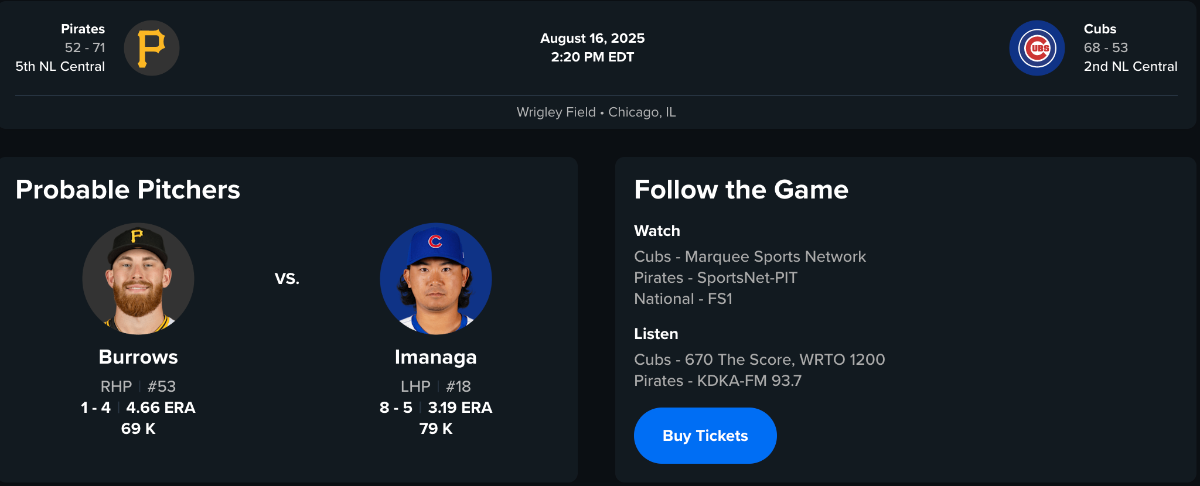This screenshot has height=486, width=1200.
Task: Select the Cubs team name
Action: 1100,29
